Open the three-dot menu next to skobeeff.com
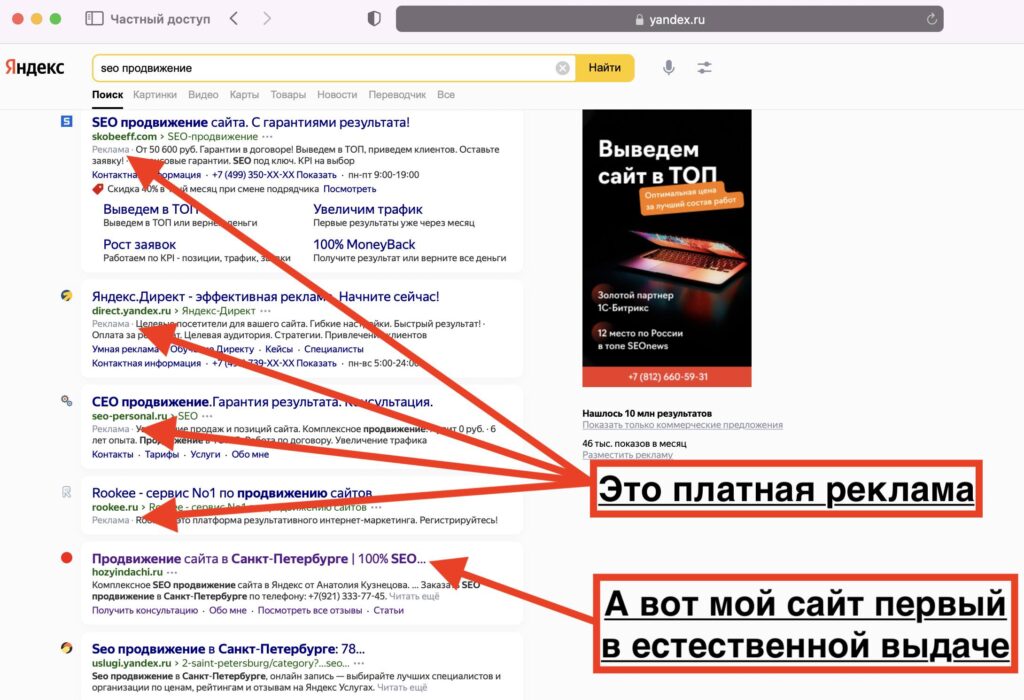 pos(267,136)
